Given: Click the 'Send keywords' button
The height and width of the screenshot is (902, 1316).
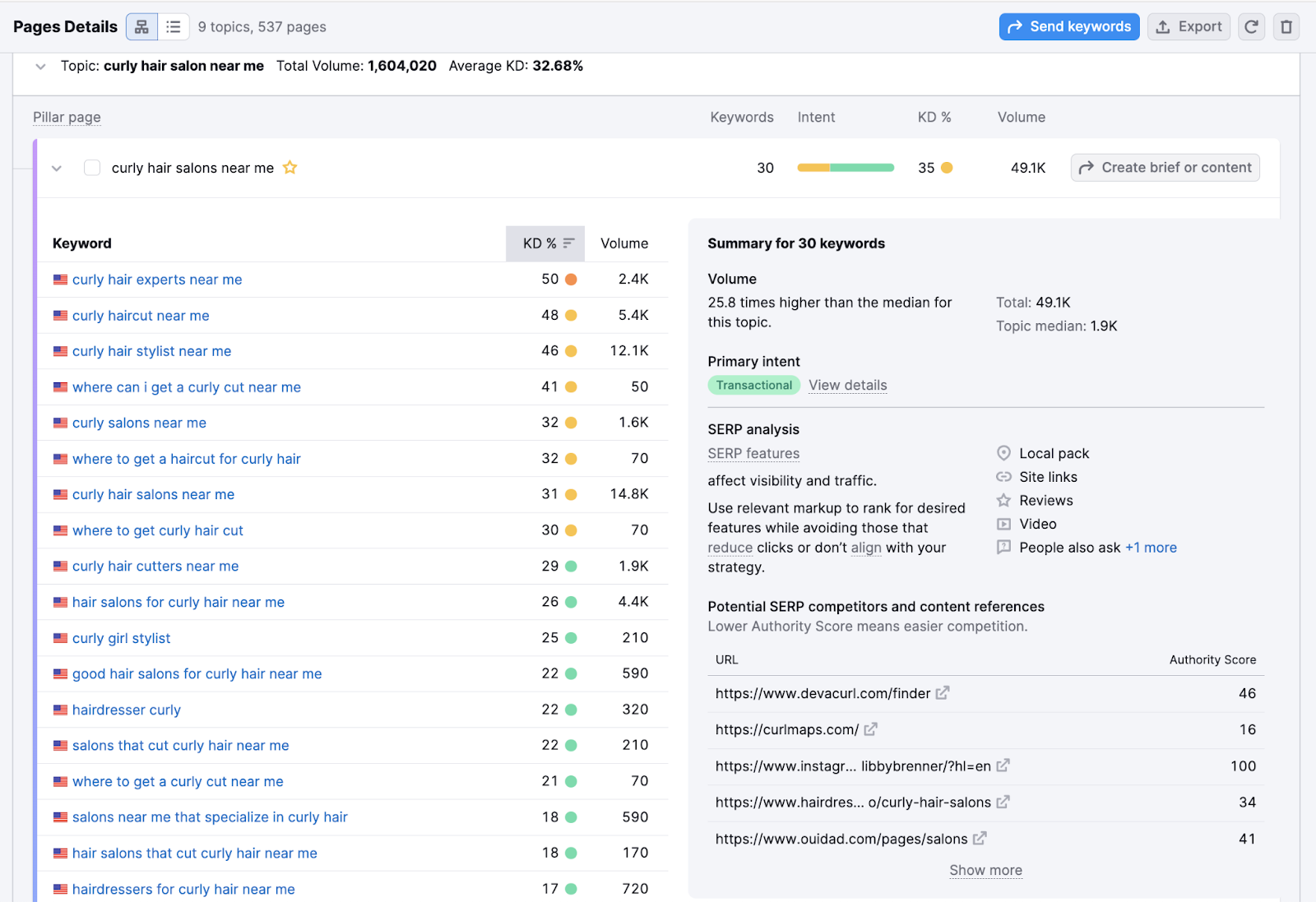Looking at the screenshot, I should pos(1068,26).
